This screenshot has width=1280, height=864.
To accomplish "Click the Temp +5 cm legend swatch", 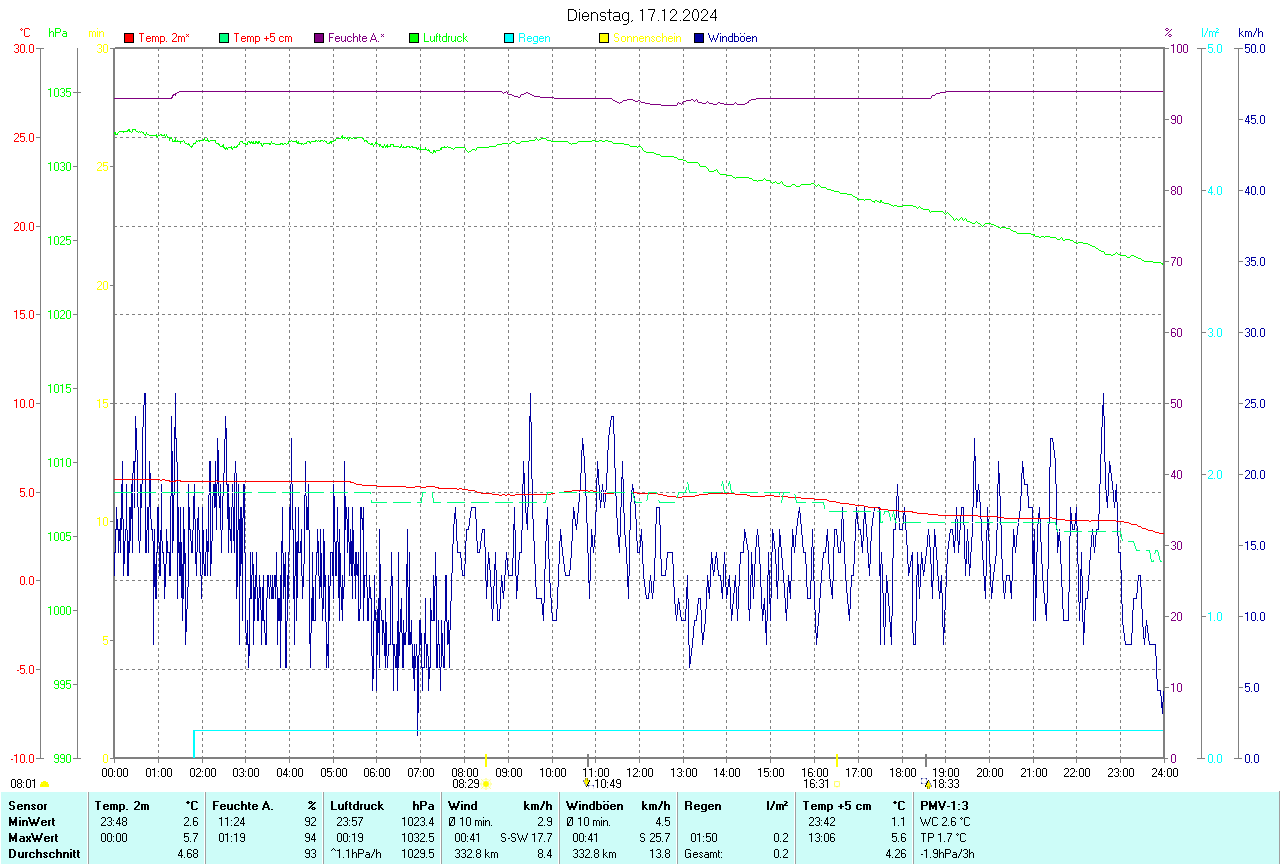I will pyautogui.click(x=224, y=38).
